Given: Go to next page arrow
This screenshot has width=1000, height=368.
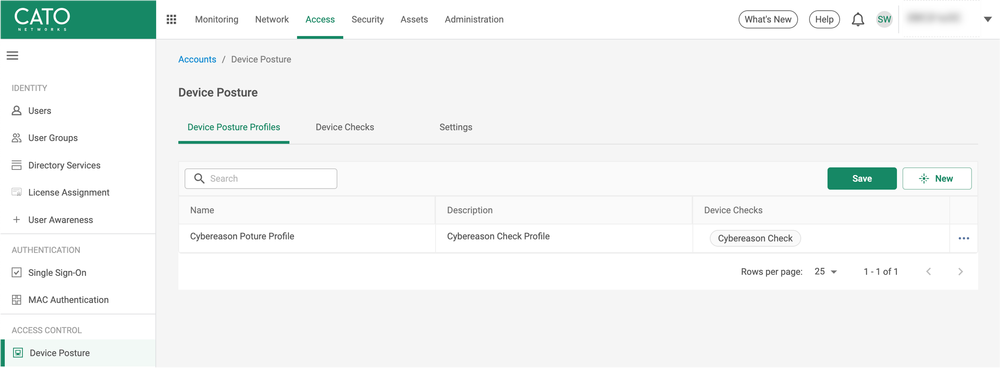Looking at the screenshot, I should (960, 272).
